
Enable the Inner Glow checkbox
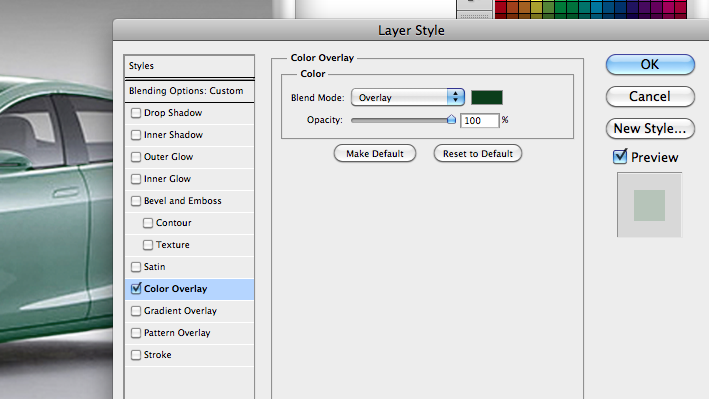[136, 179]
